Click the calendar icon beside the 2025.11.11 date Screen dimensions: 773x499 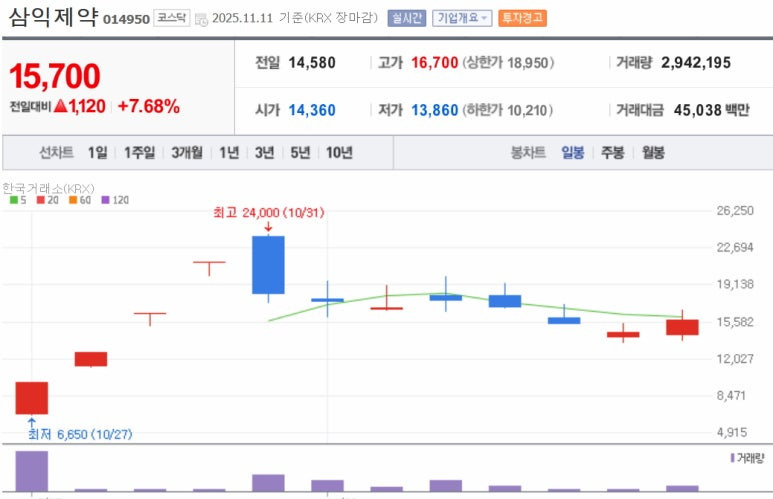click(x=201, y=19)
